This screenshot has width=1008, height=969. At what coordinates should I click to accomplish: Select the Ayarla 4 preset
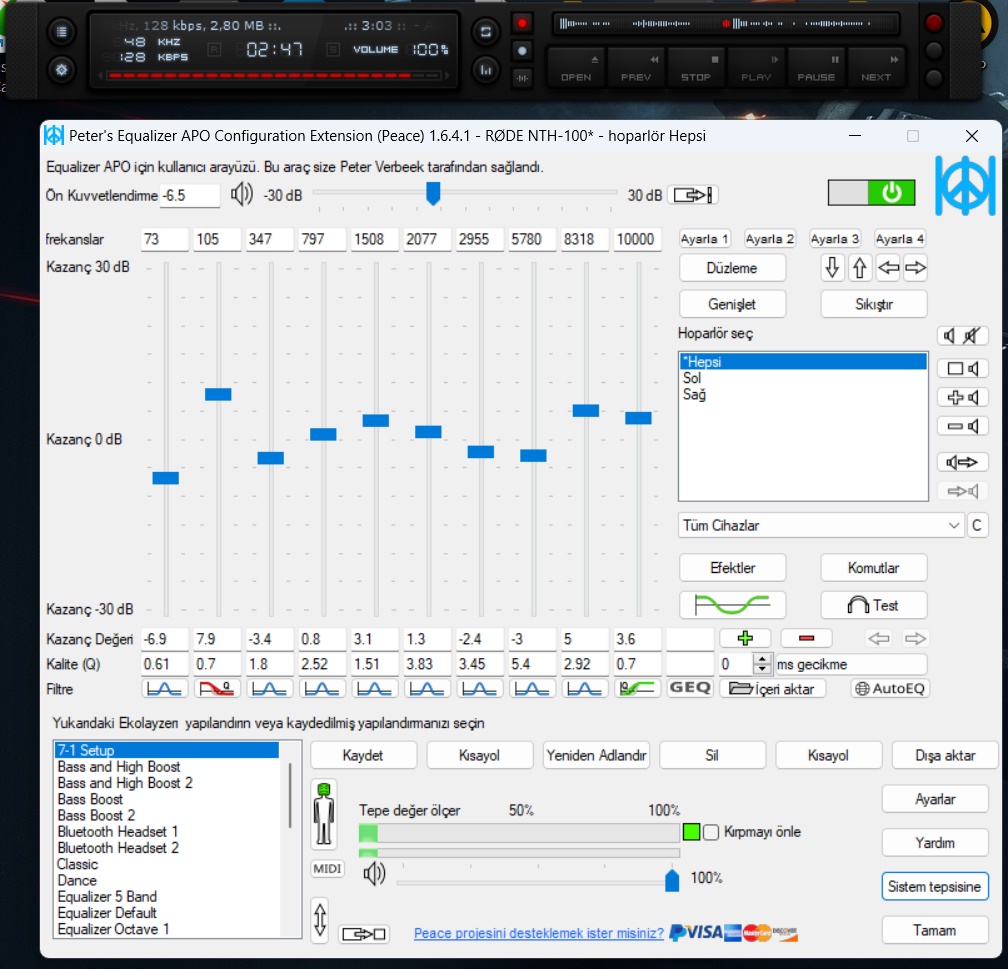[899, 239]
